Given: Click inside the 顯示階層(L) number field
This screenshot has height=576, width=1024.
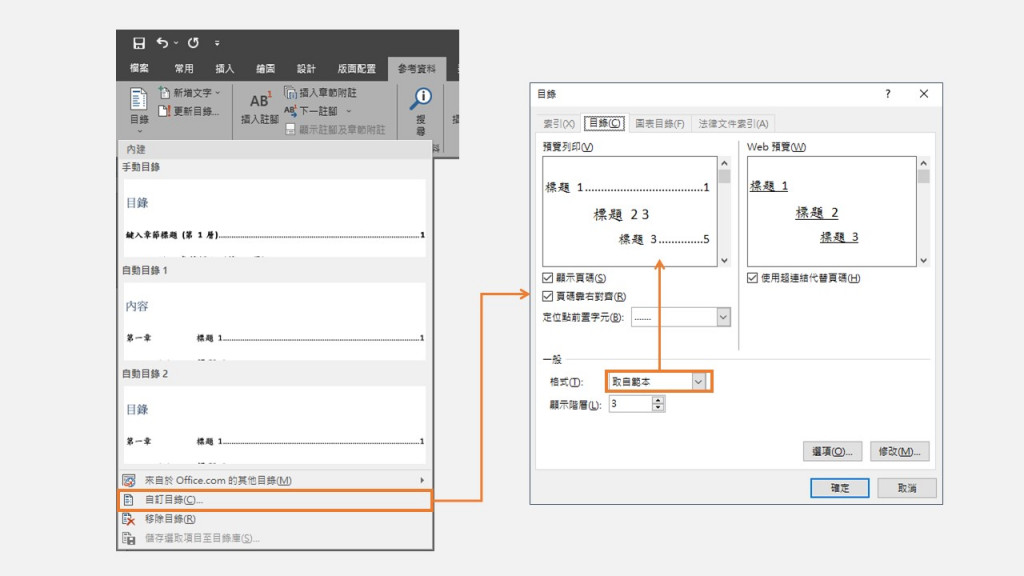Looking at the screenshot, I should [630, 404].
